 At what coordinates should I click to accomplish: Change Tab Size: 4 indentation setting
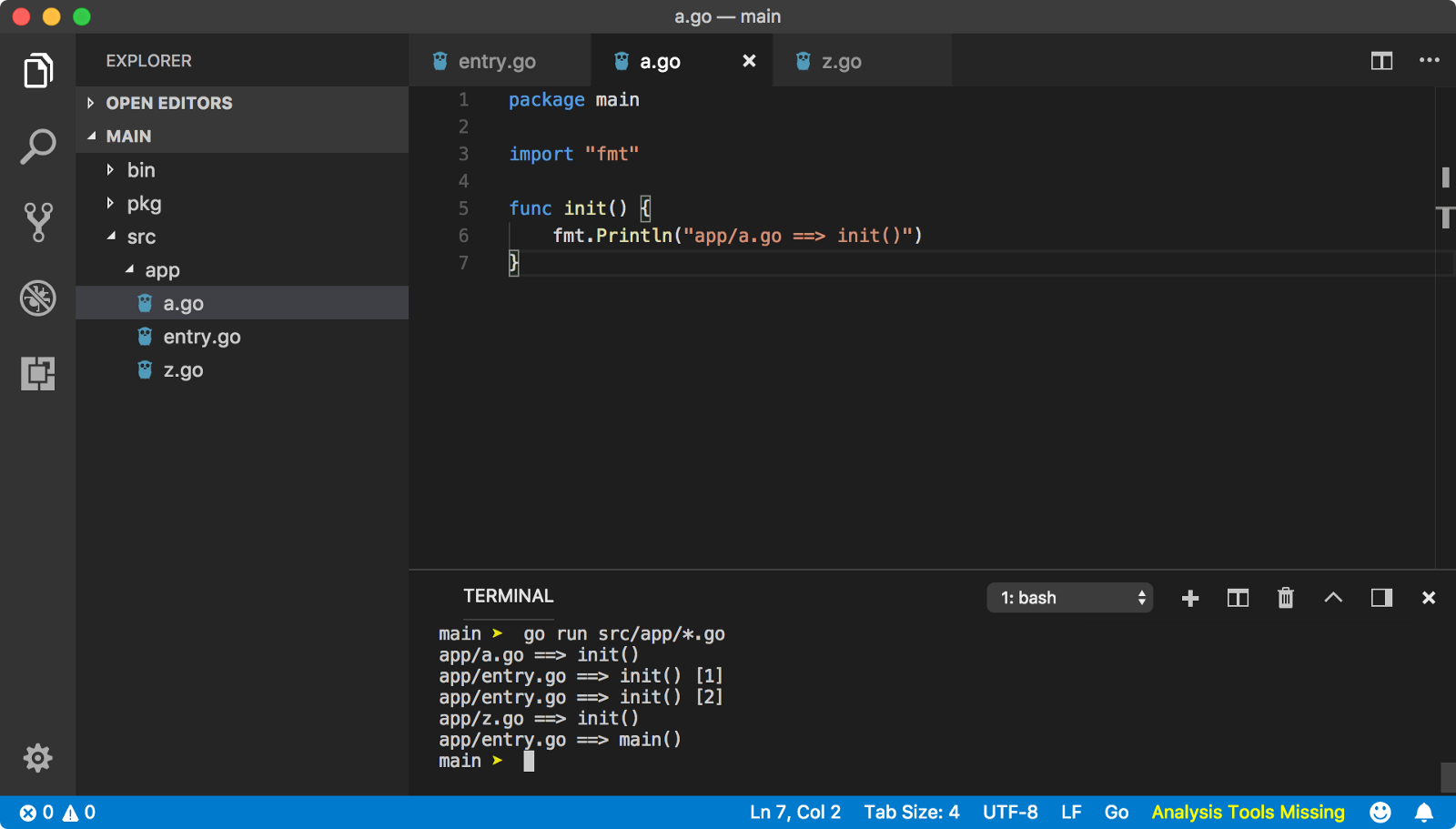(912, 813)
